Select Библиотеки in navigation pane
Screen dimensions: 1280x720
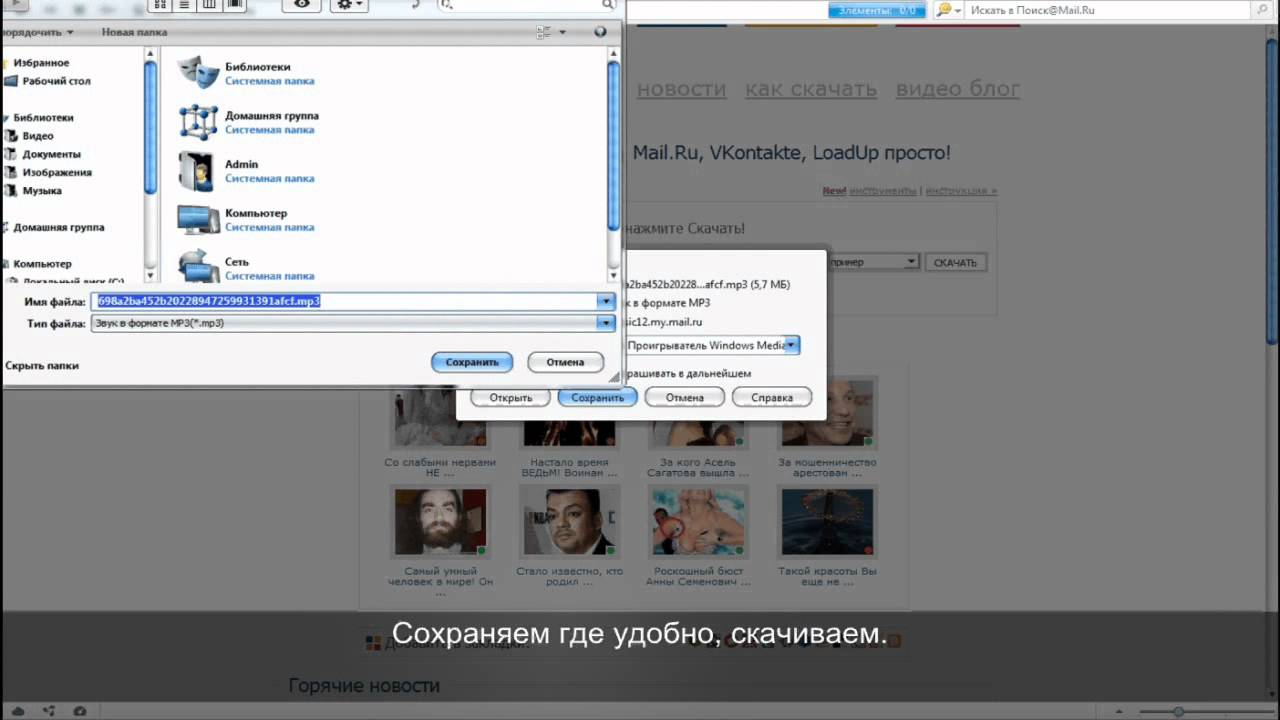pyautogui.click(x=43, y=118)
